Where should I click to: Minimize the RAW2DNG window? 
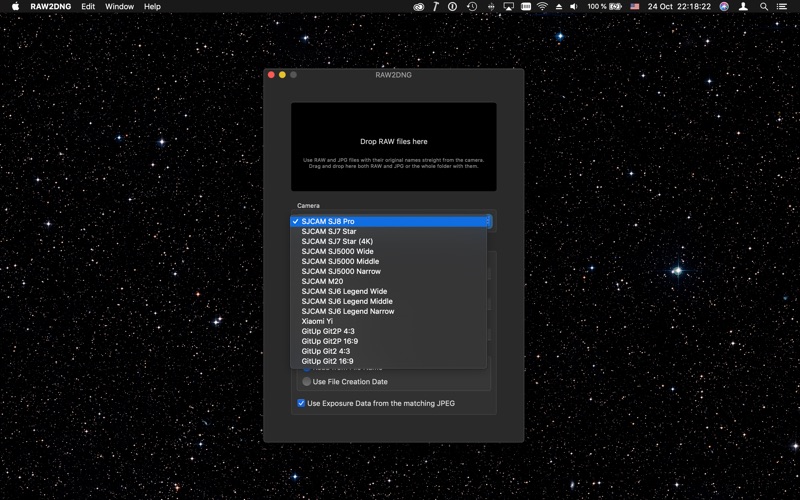click(x=282, y=75)
